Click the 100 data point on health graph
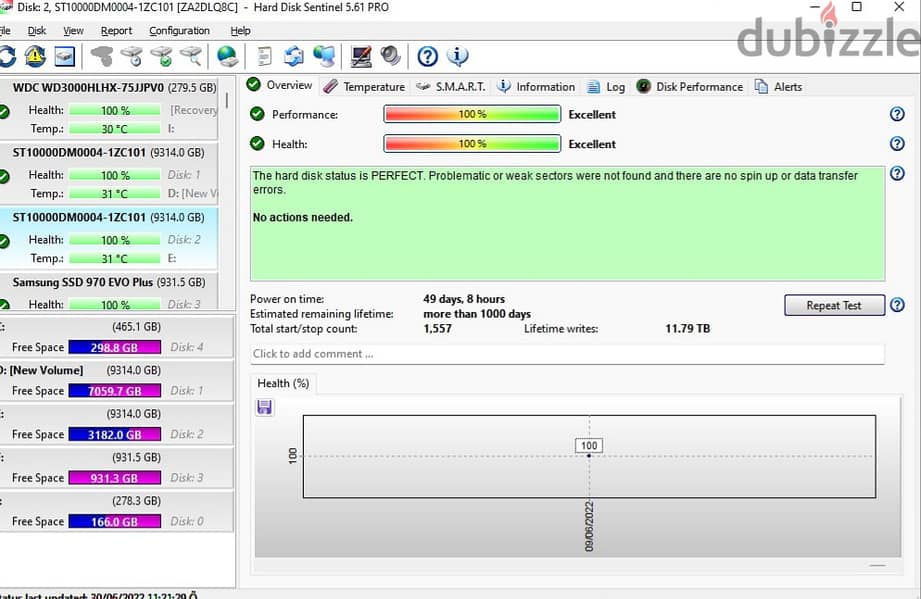Viewport: 921px width, 599px height. pyautogui.click(x=589, y=455)
